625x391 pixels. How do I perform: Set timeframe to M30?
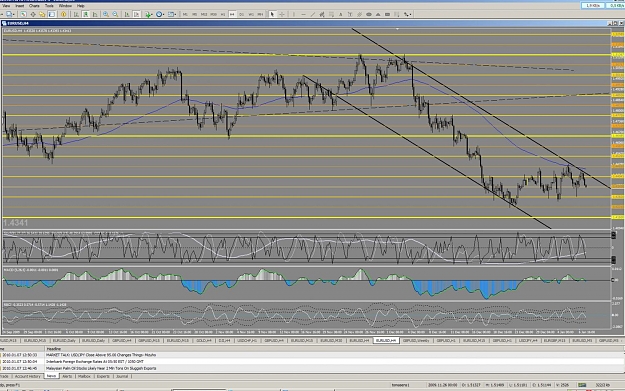point(213,14)
